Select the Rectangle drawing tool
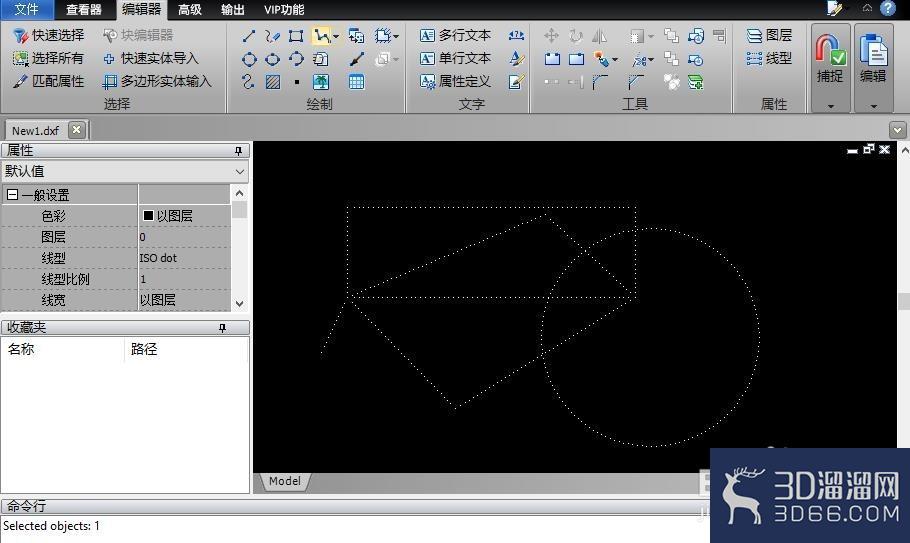Screen dimensions: 910x543 coord(296,36)
